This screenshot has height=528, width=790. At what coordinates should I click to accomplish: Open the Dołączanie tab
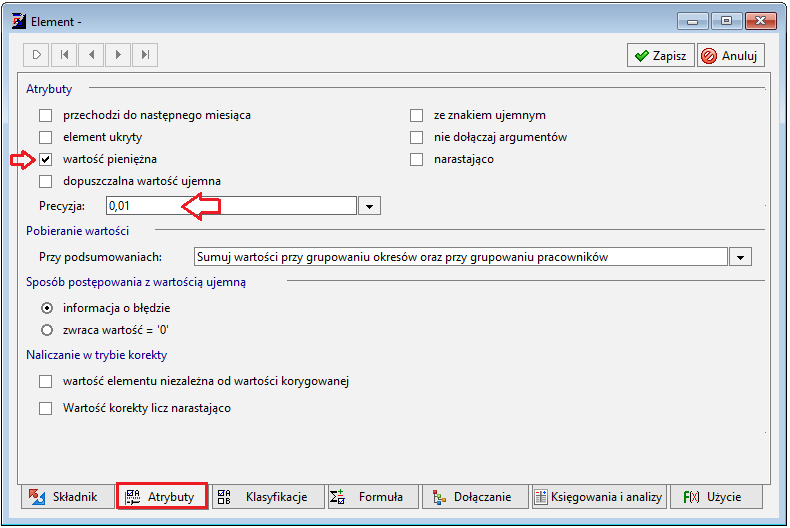(x=475, y=497)
